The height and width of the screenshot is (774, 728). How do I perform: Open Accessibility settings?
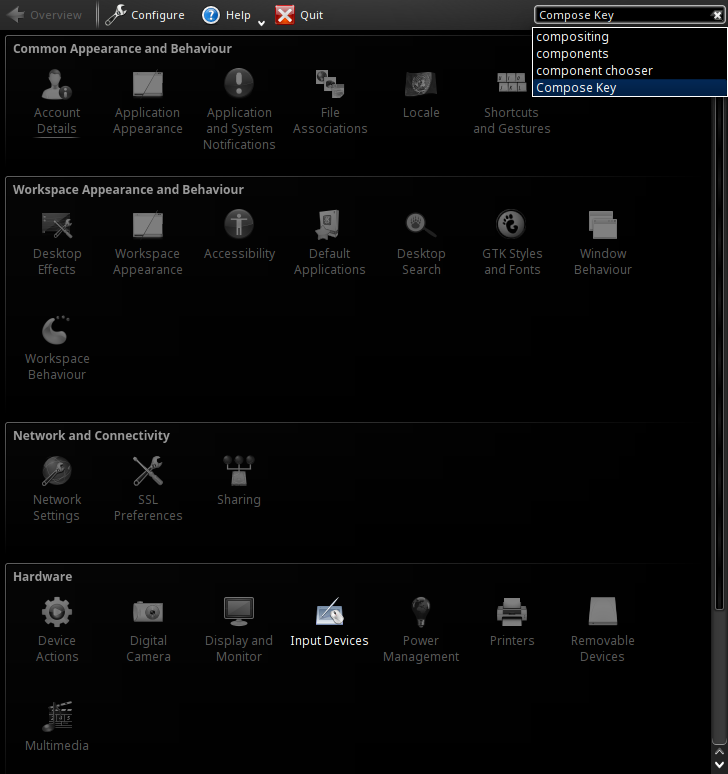pos(239,235)
